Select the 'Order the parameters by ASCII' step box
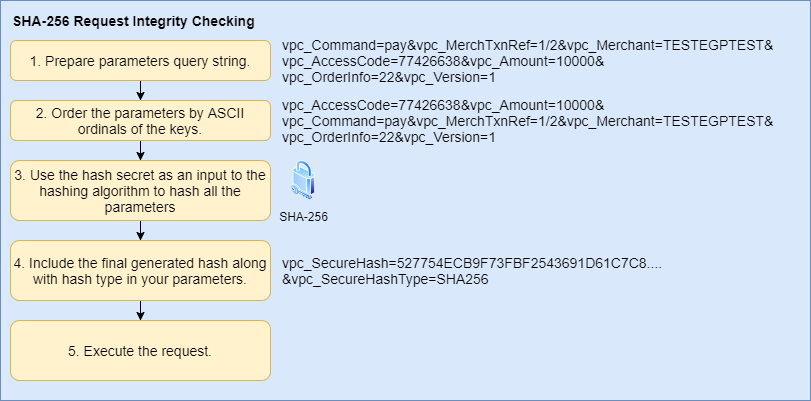The image size is (811, 401). [x=140, y=121]
